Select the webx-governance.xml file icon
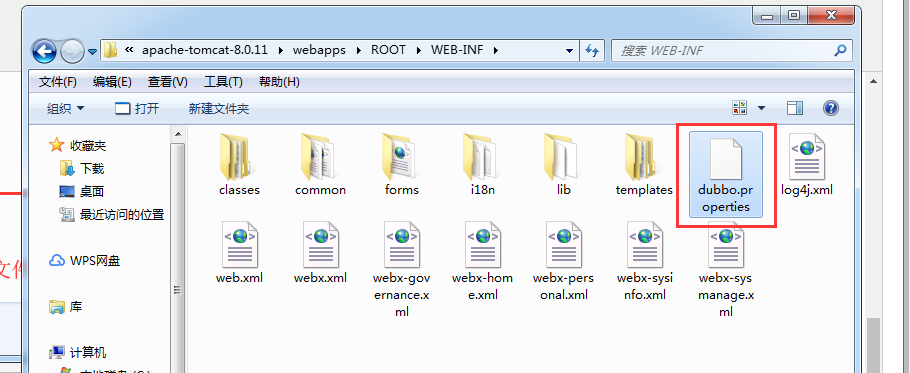 402,244
